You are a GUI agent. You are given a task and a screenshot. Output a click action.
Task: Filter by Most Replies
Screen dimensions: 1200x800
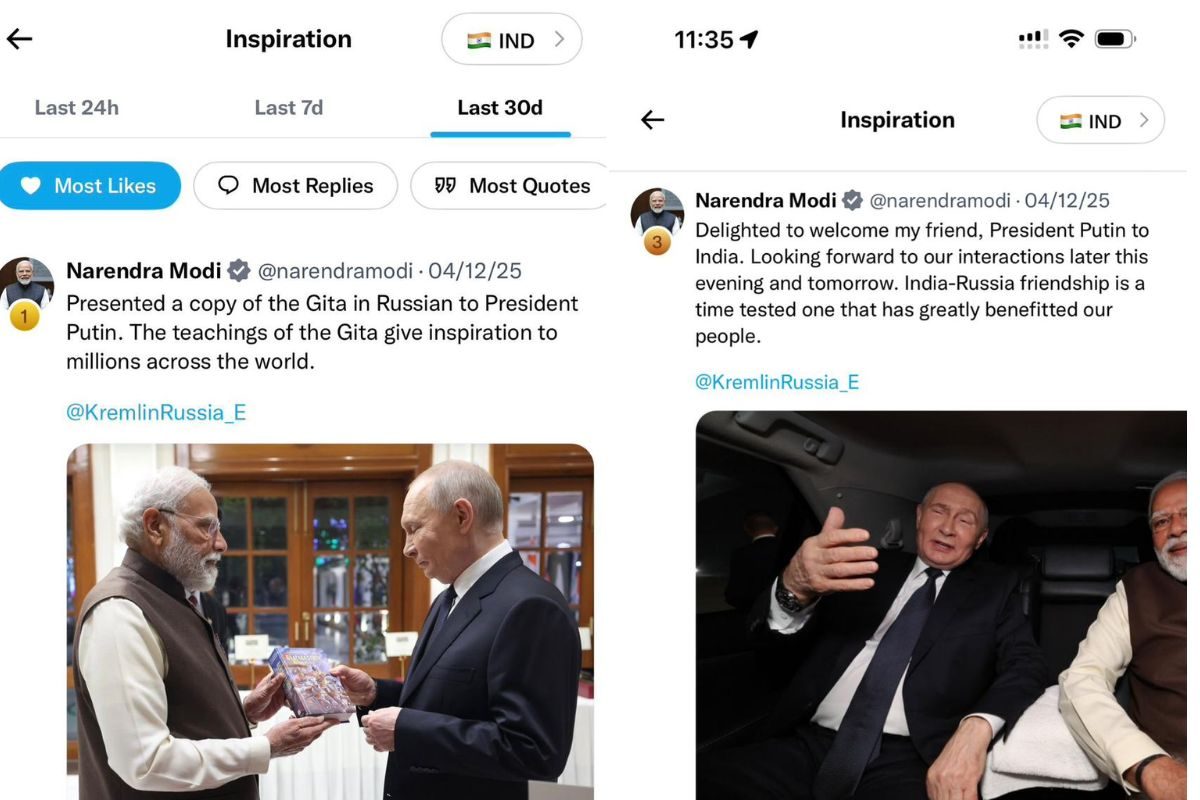point(296,186)
